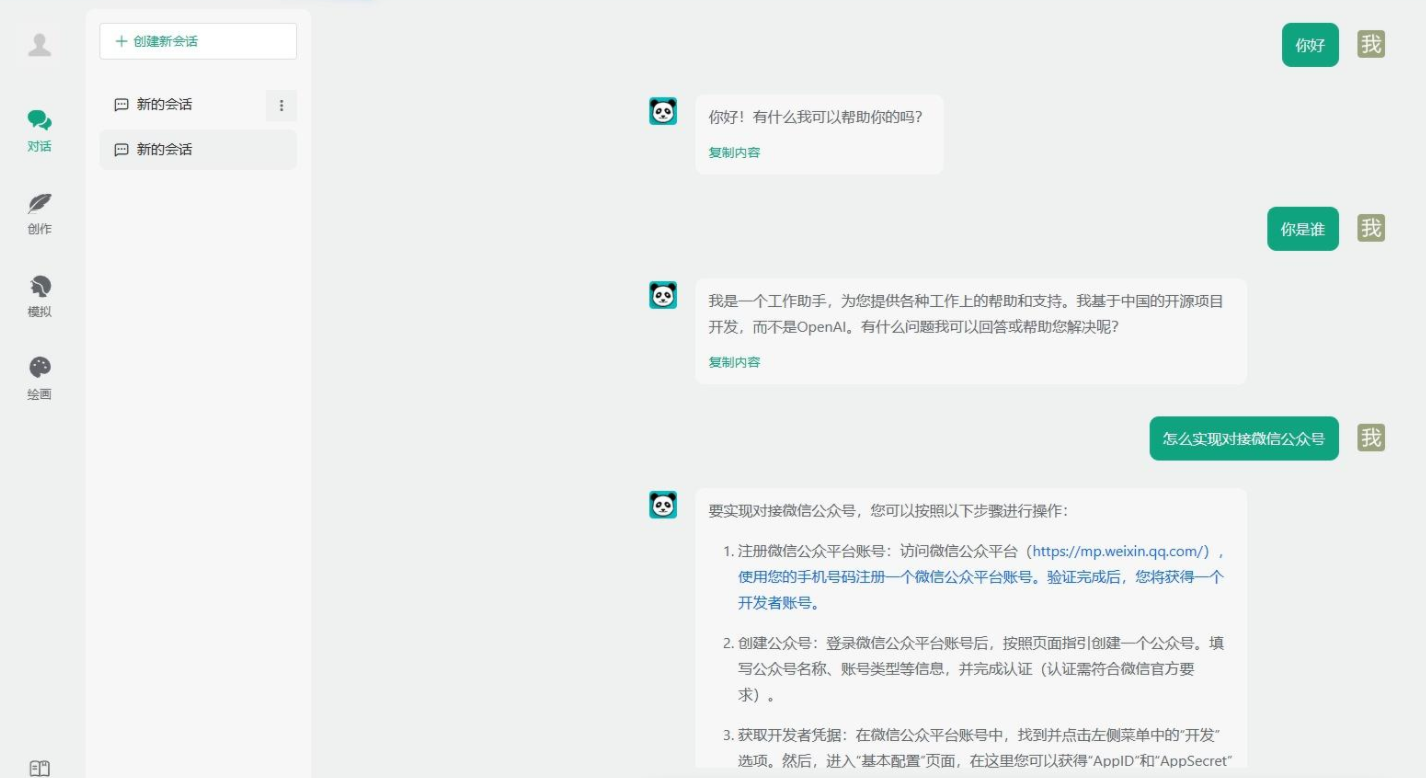Copy the work assistant reply via 复制内容
The width and height of the screenshot is (1426, 778).
[734, 362]
